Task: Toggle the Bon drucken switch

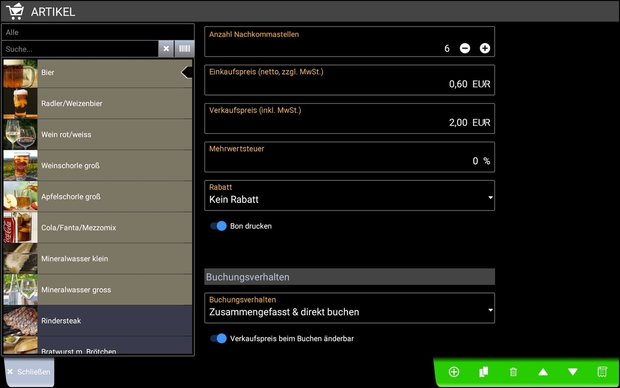Action: click(218, 226)
